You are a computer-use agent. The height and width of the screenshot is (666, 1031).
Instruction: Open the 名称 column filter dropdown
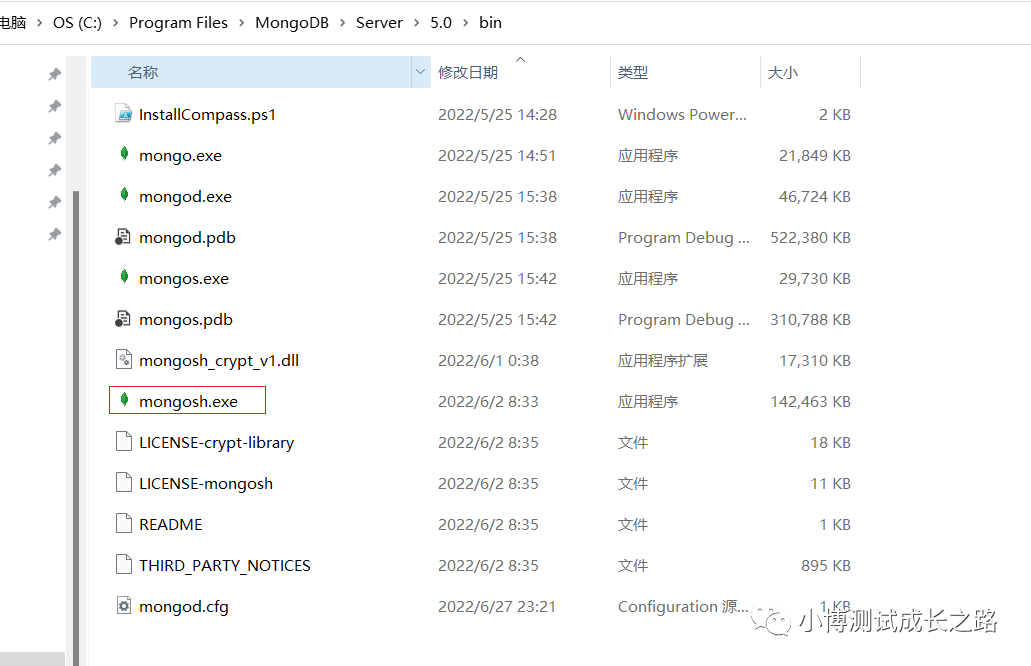coord(420,73)
